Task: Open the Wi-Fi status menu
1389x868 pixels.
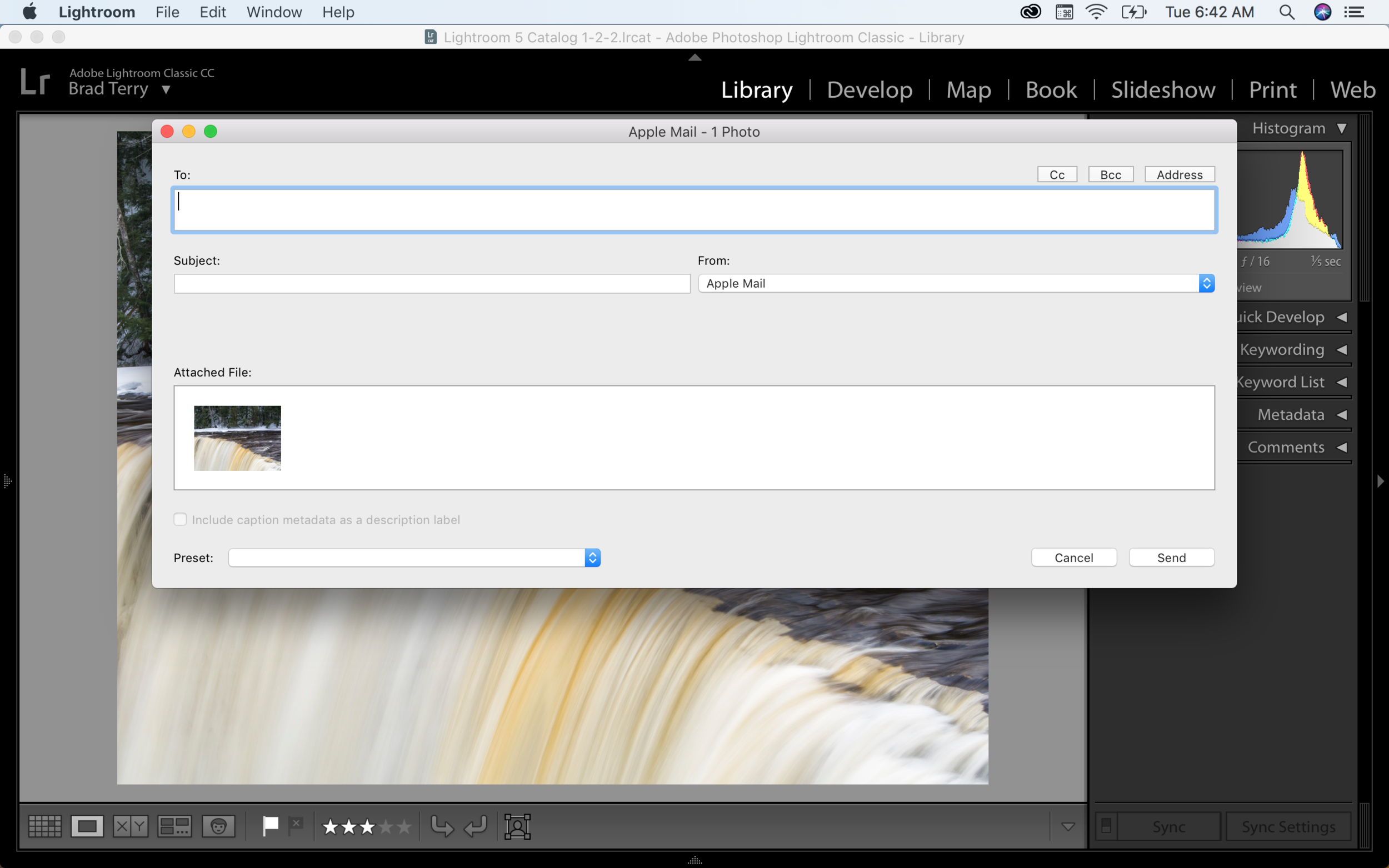Action: [x=1096, y=12]
